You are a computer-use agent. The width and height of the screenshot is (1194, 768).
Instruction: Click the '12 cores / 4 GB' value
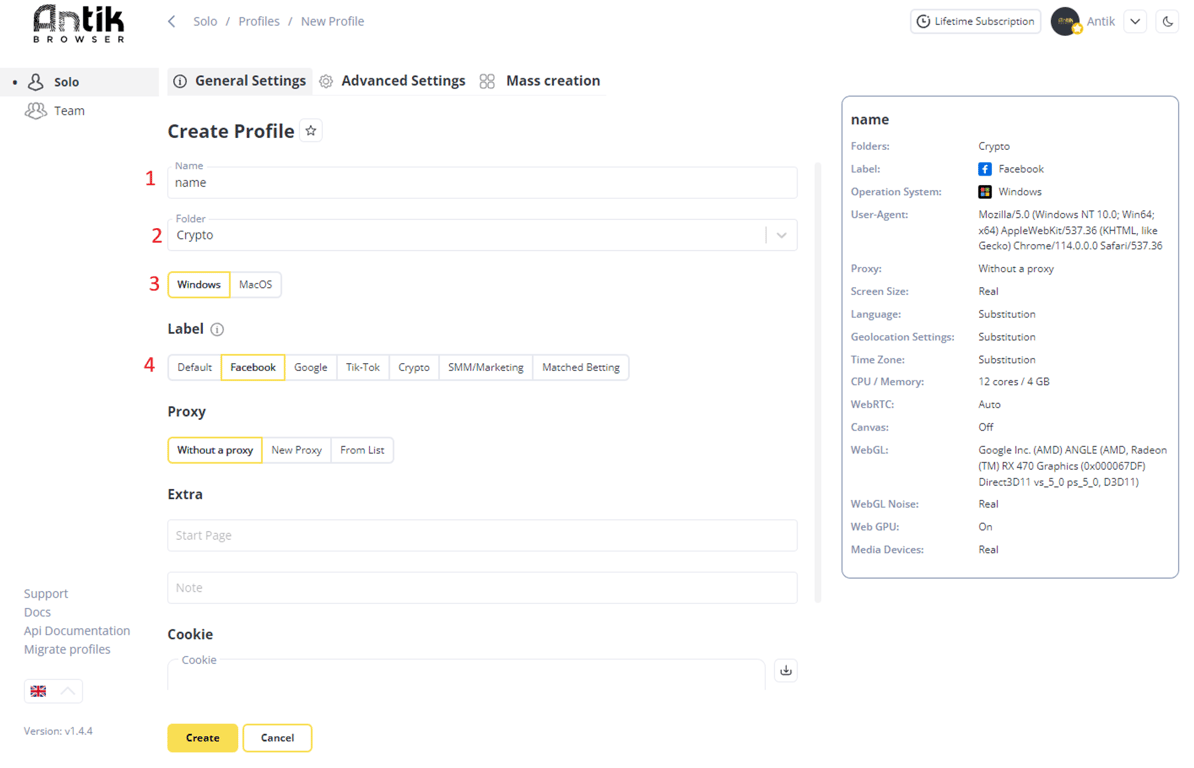click(1014, 382)
